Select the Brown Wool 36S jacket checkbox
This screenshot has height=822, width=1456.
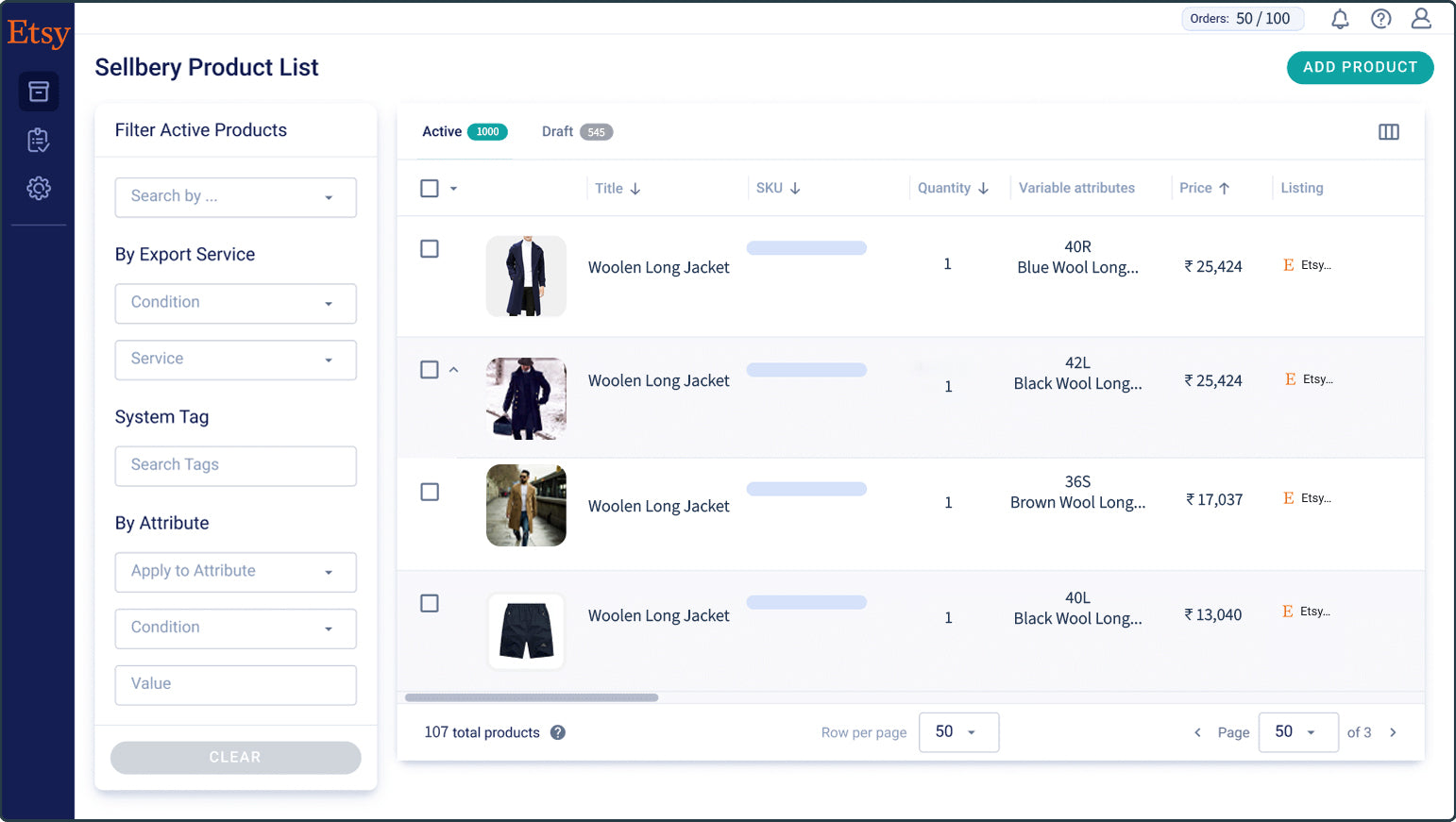tap(430, 492)
